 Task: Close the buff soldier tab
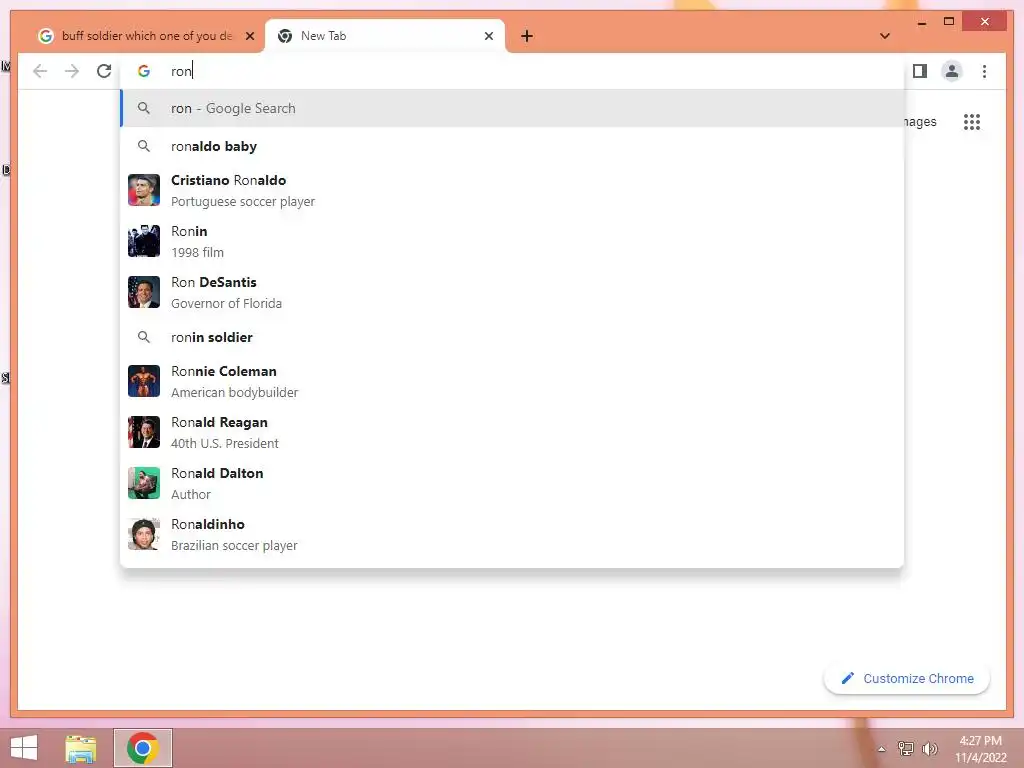(x=249, y=36)
